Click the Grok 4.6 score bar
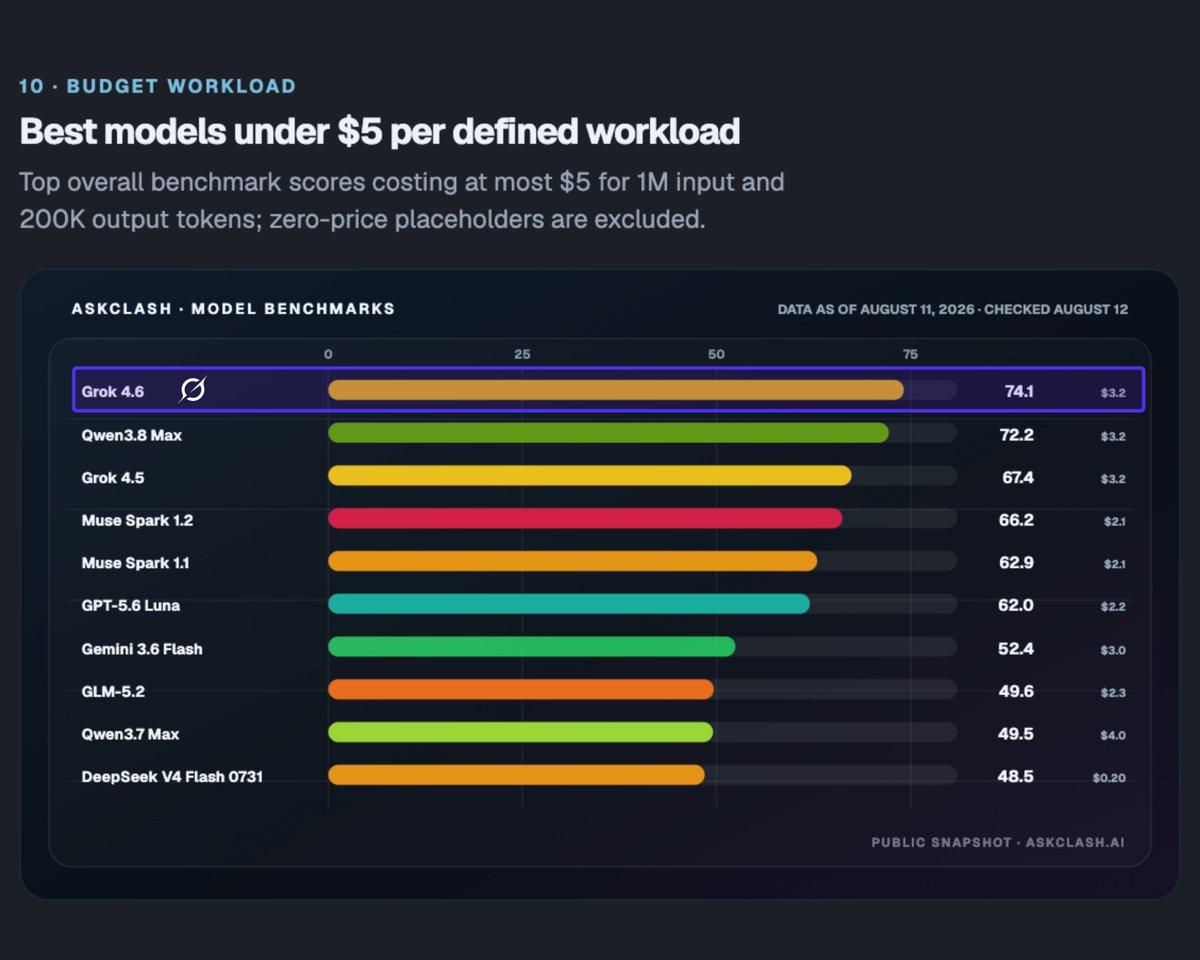1200x960 pixels. 616,390
